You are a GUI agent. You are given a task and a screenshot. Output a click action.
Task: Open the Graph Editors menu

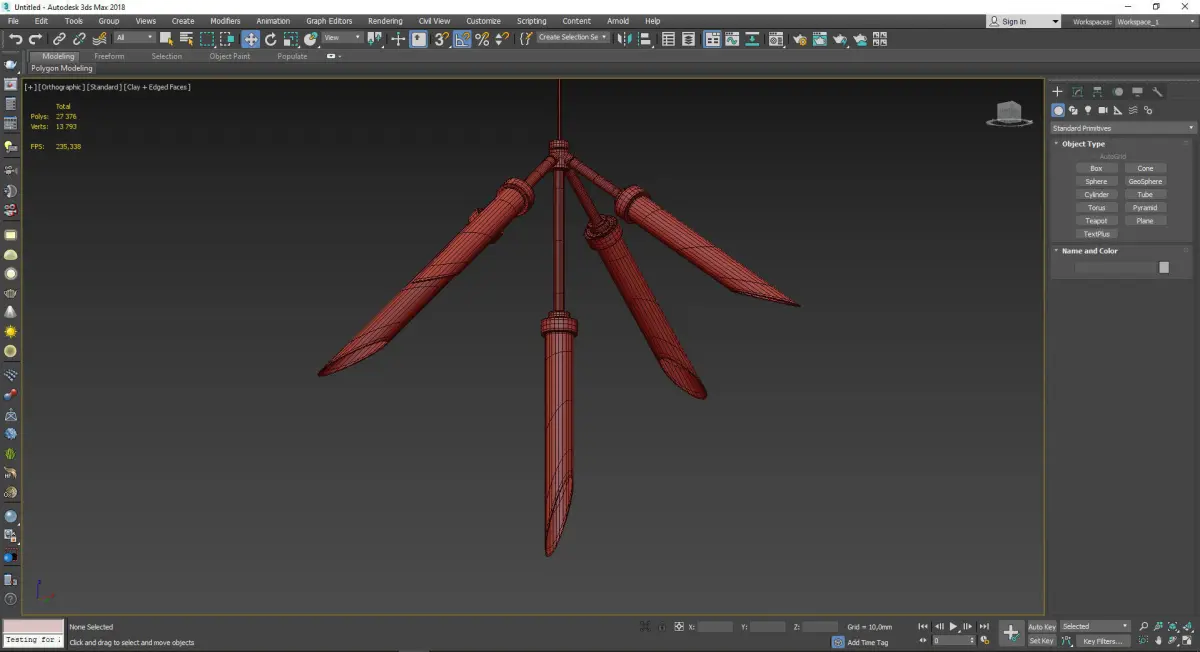click(329, 21)
